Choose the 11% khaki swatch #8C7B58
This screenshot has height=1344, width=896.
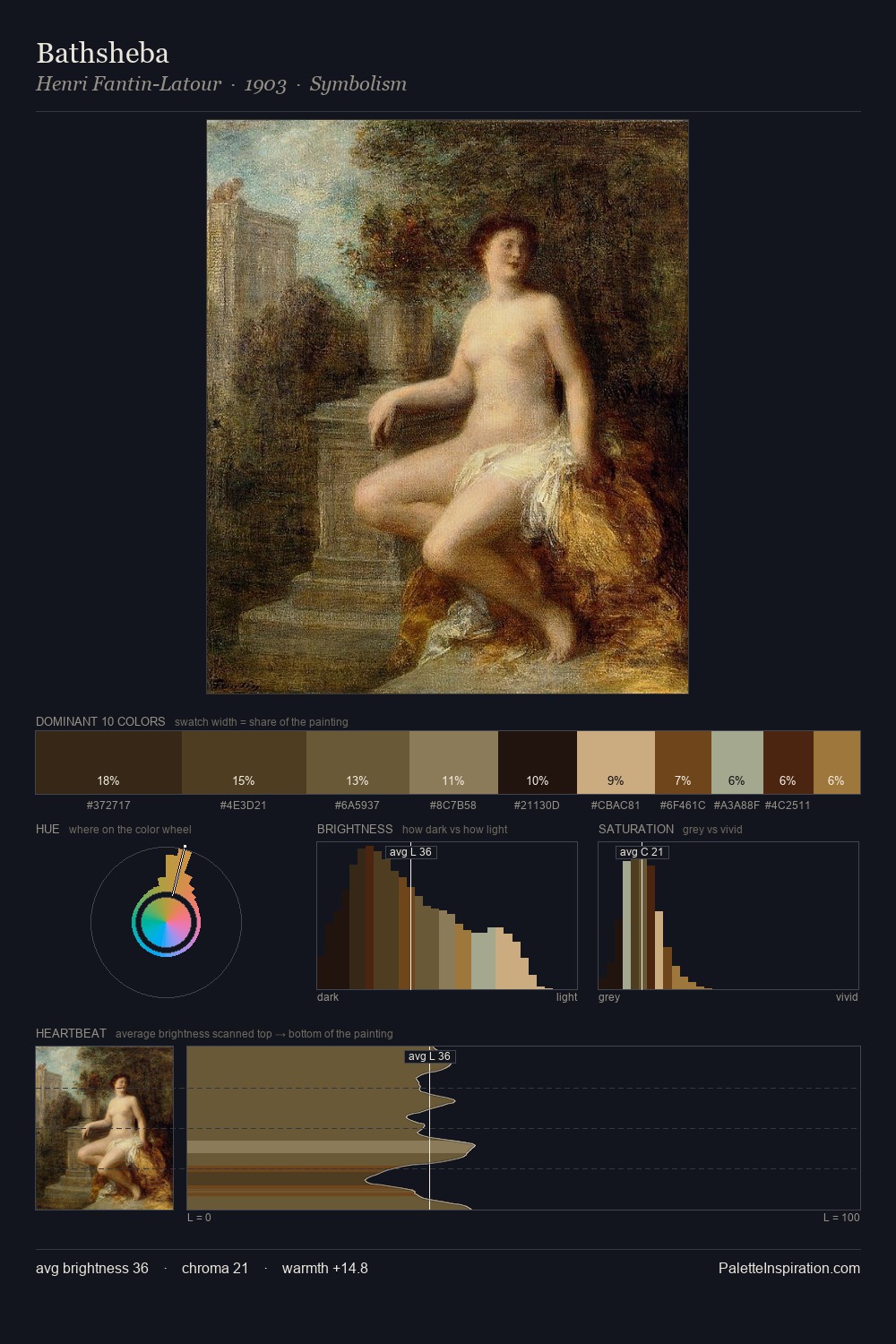(x=453, y=762)
